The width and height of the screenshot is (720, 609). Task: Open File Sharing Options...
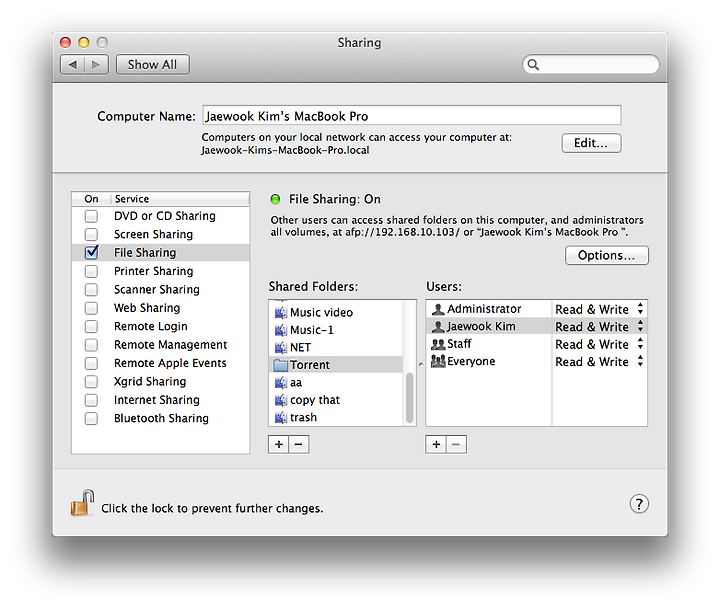coord(607,255)
